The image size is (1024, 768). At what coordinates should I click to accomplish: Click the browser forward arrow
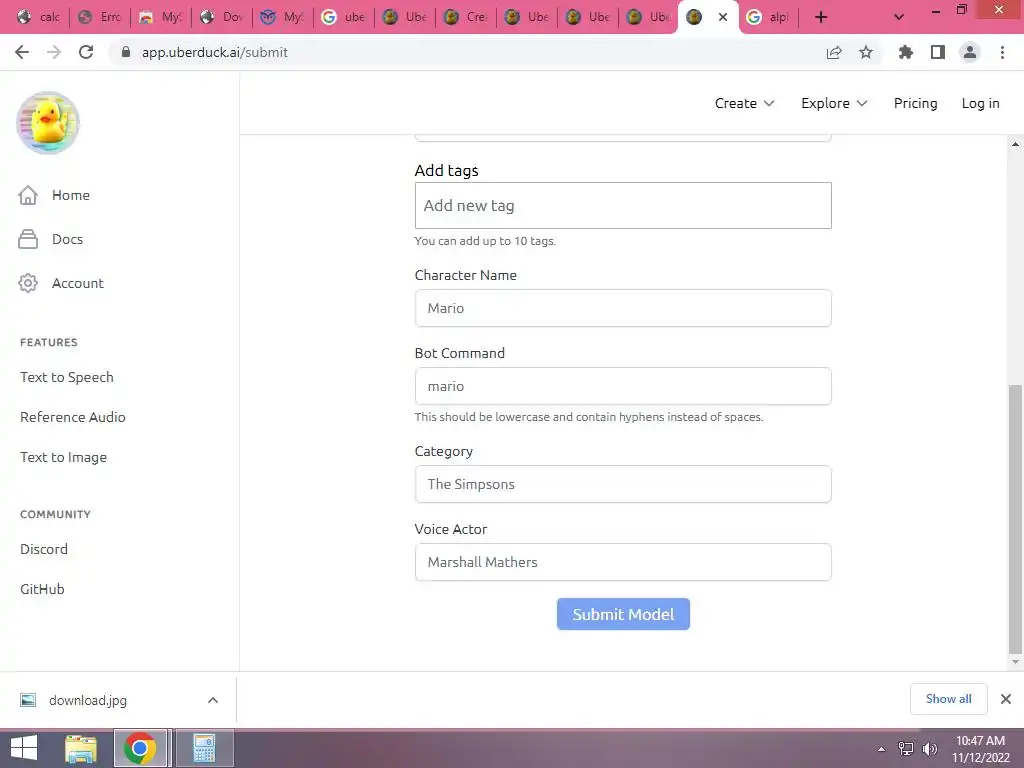(x=54, y=52)
